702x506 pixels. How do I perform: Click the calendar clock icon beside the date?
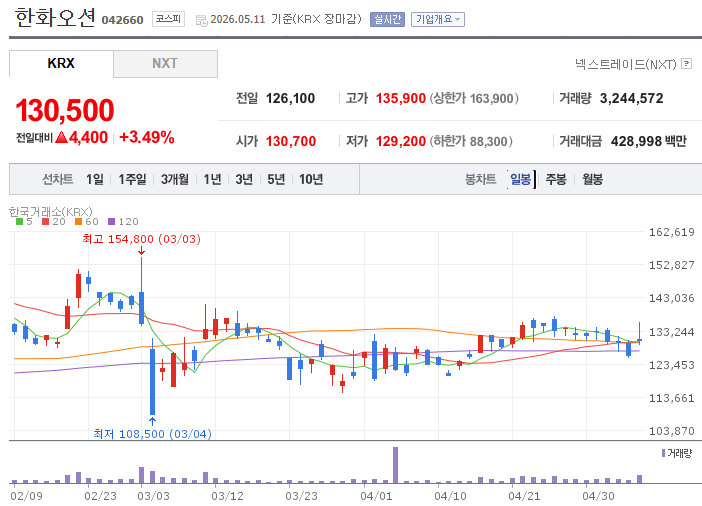click(x=201, y=20)
